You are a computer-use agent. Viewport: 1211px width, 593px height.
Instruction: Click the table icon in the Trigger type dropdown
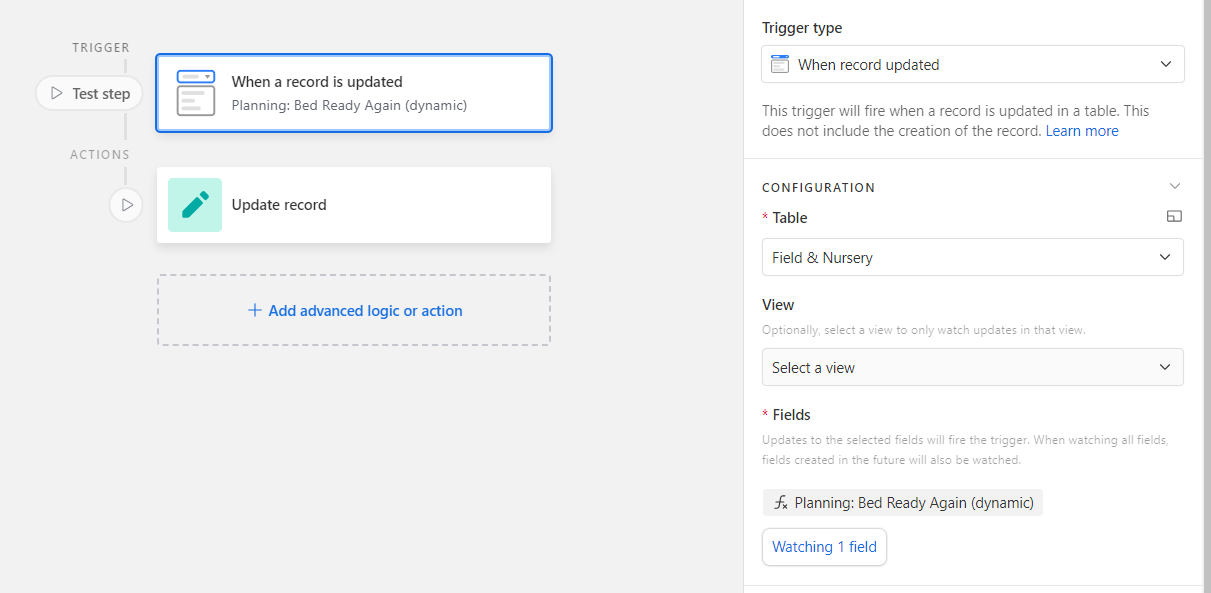click(x=781, y=64)
